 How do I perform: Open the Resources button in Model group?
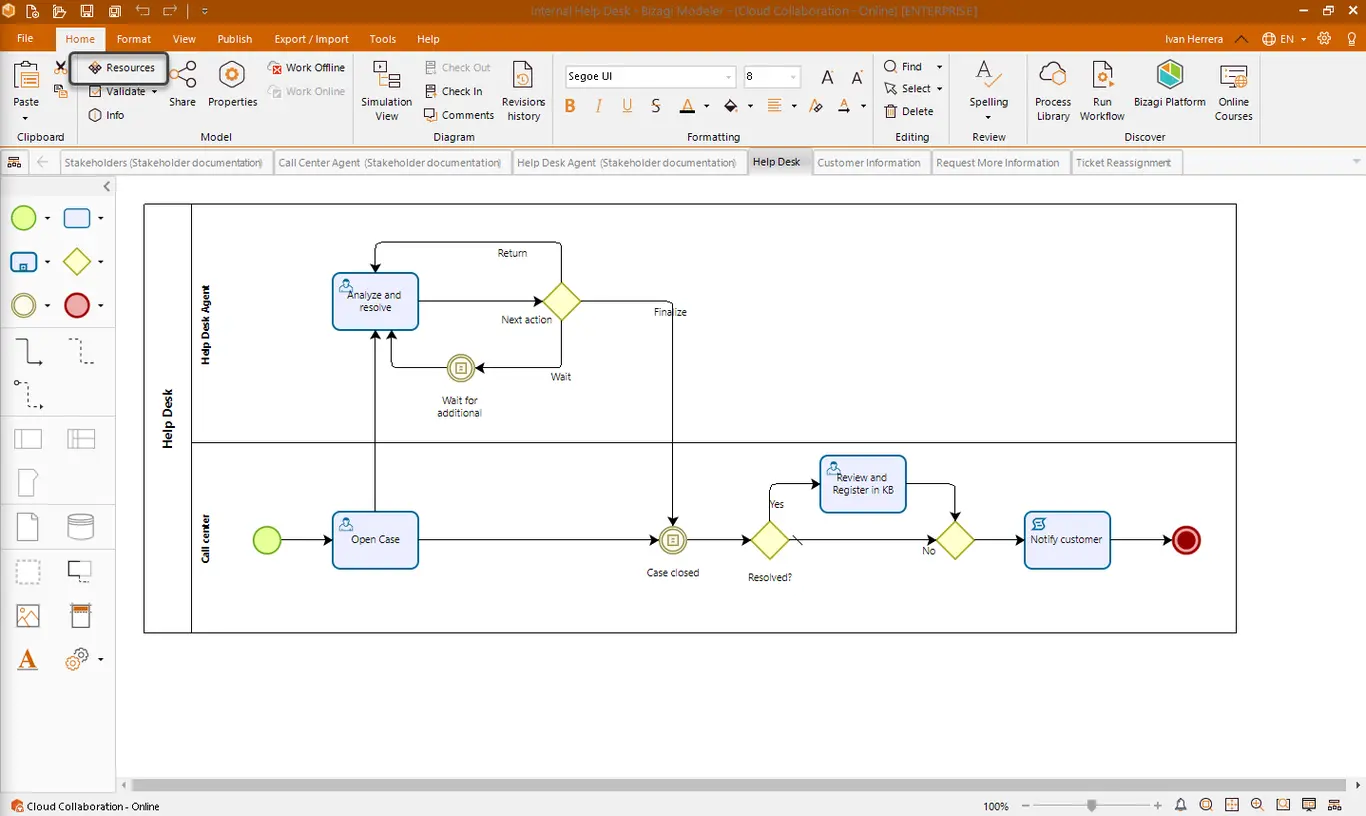tap(120, 68)
